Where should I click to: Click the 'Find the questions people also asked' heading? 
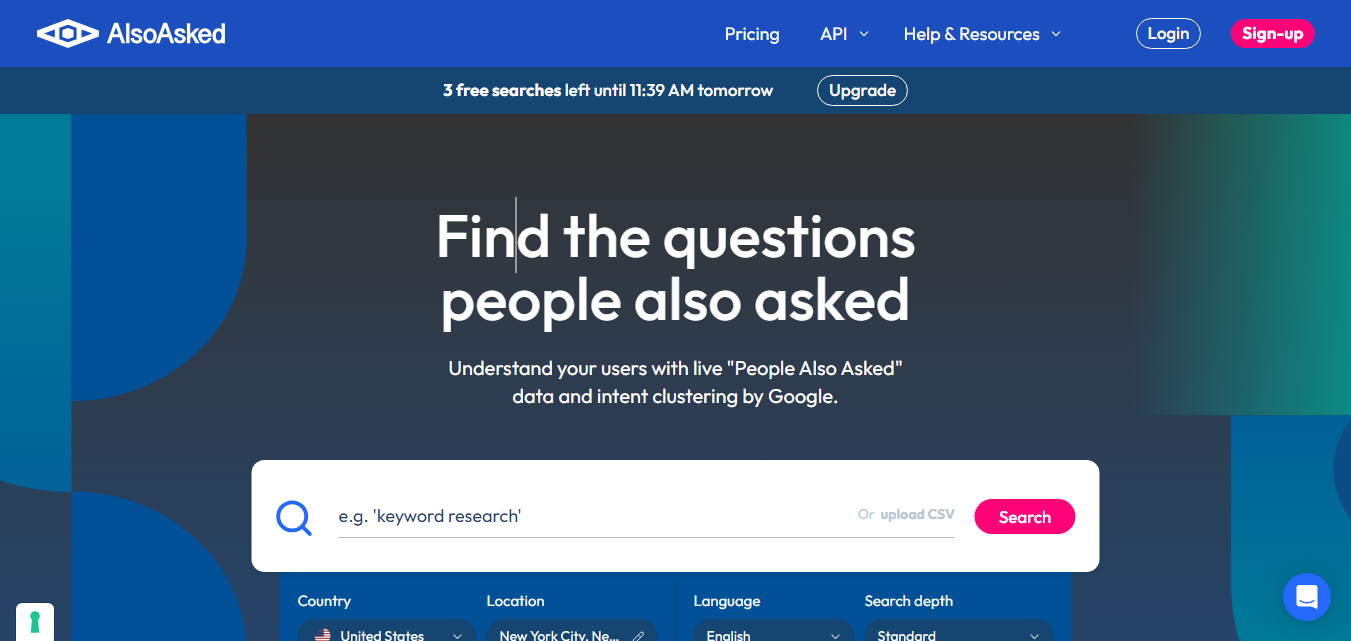(x=675, y=268)
